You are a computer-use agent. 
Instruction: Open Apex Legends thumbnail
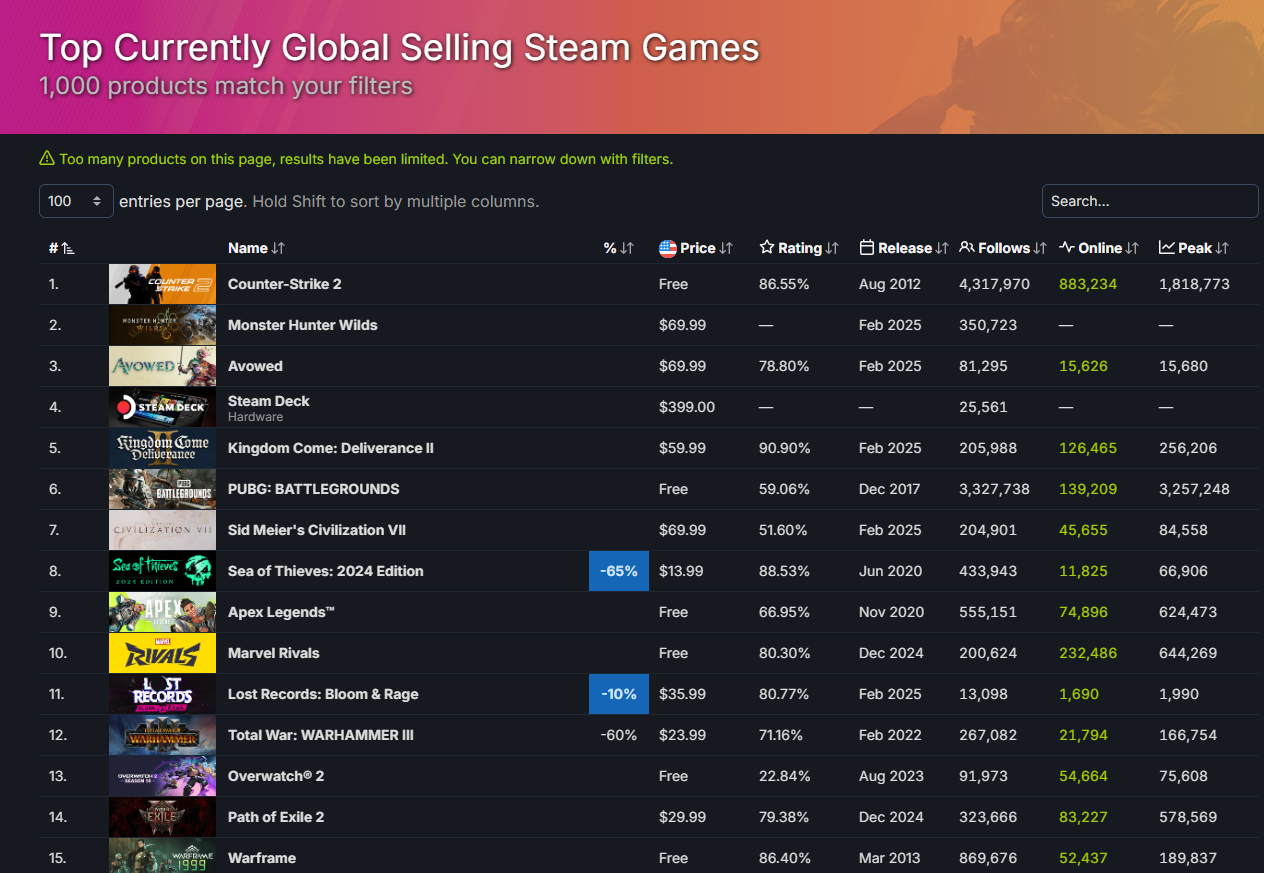(x=162, y=612)
